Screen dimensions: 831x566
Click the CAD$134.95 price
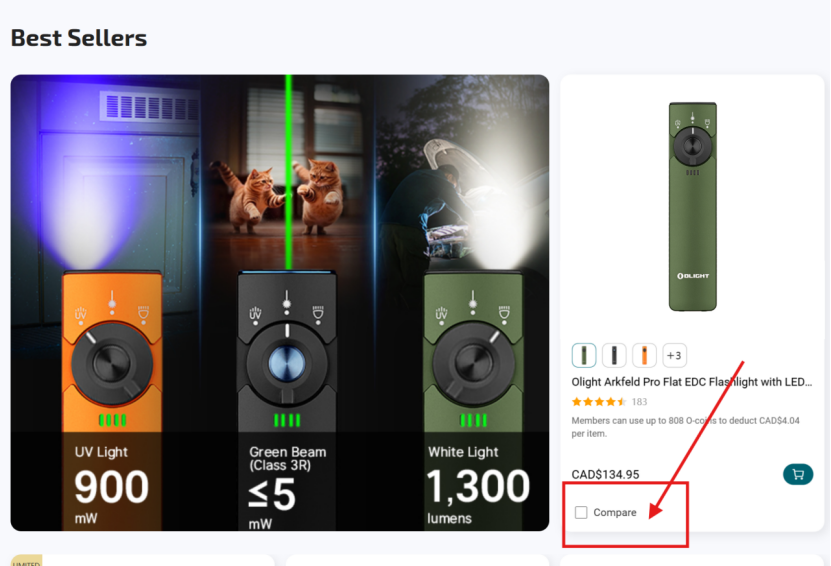point(605,474)
